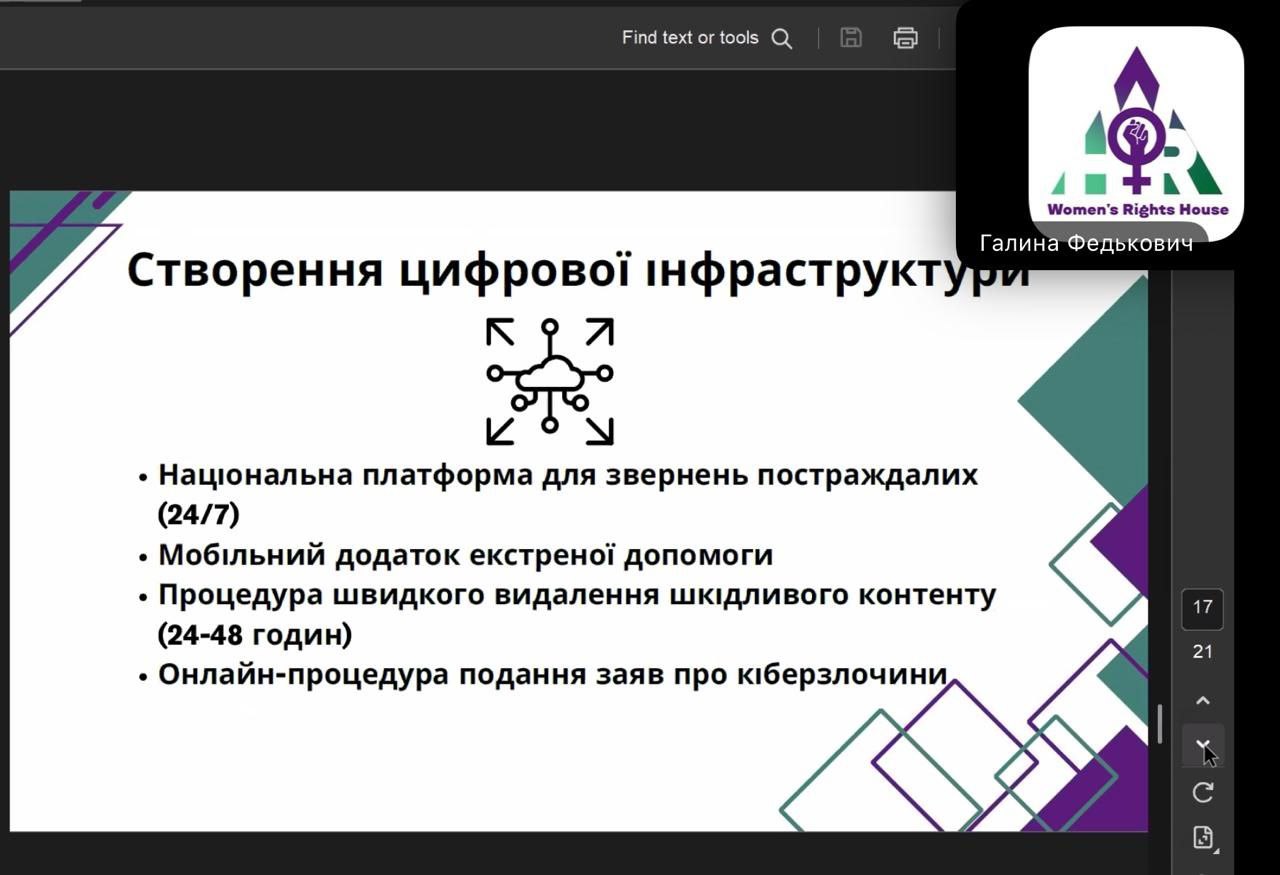Click the floppy disk save icon
This screenshot has width=1280, height=875.
[851, 38]
